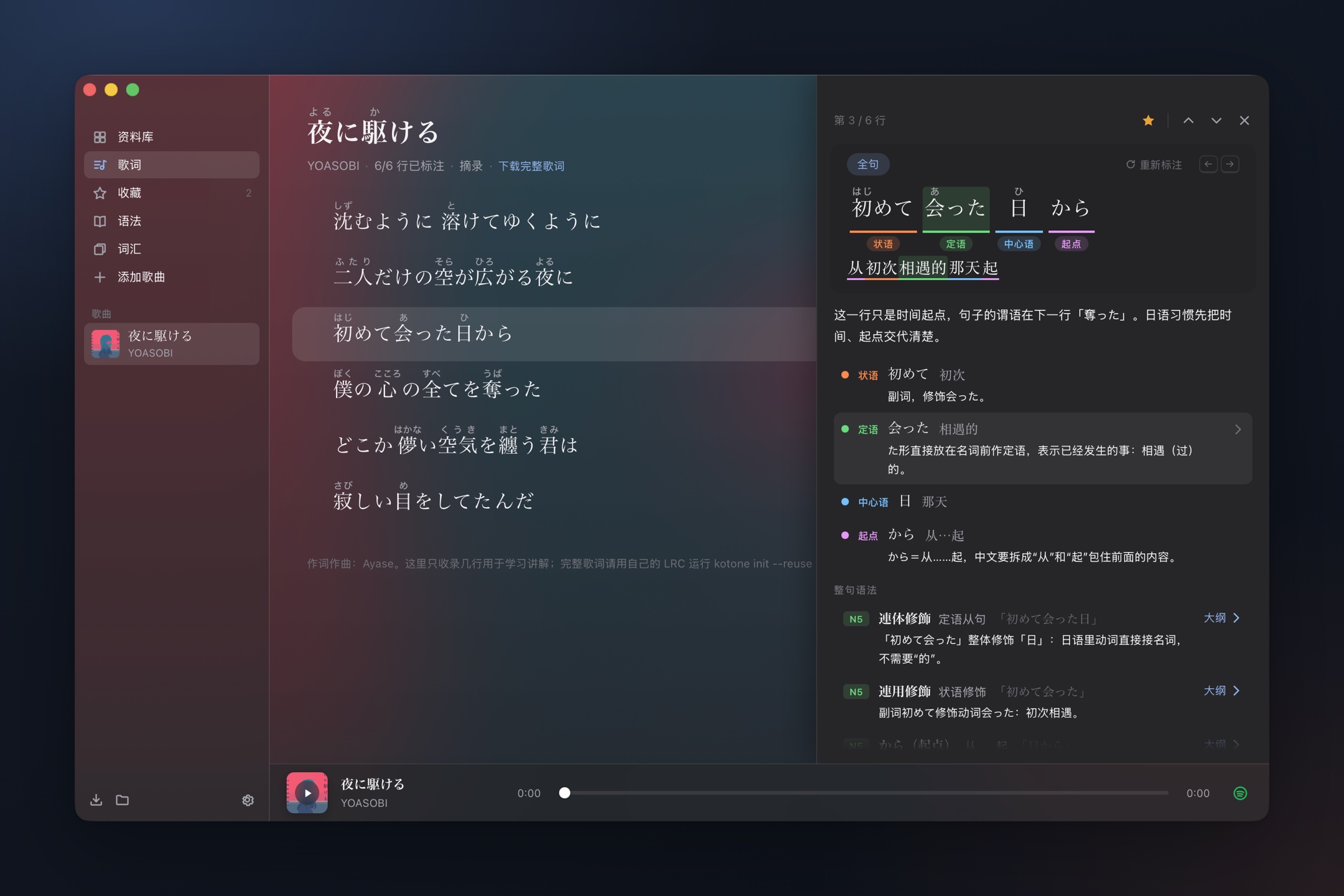Open the folder icon at sidebar bottom
The height and width of the screenshot is (896, 1344).
123,800
